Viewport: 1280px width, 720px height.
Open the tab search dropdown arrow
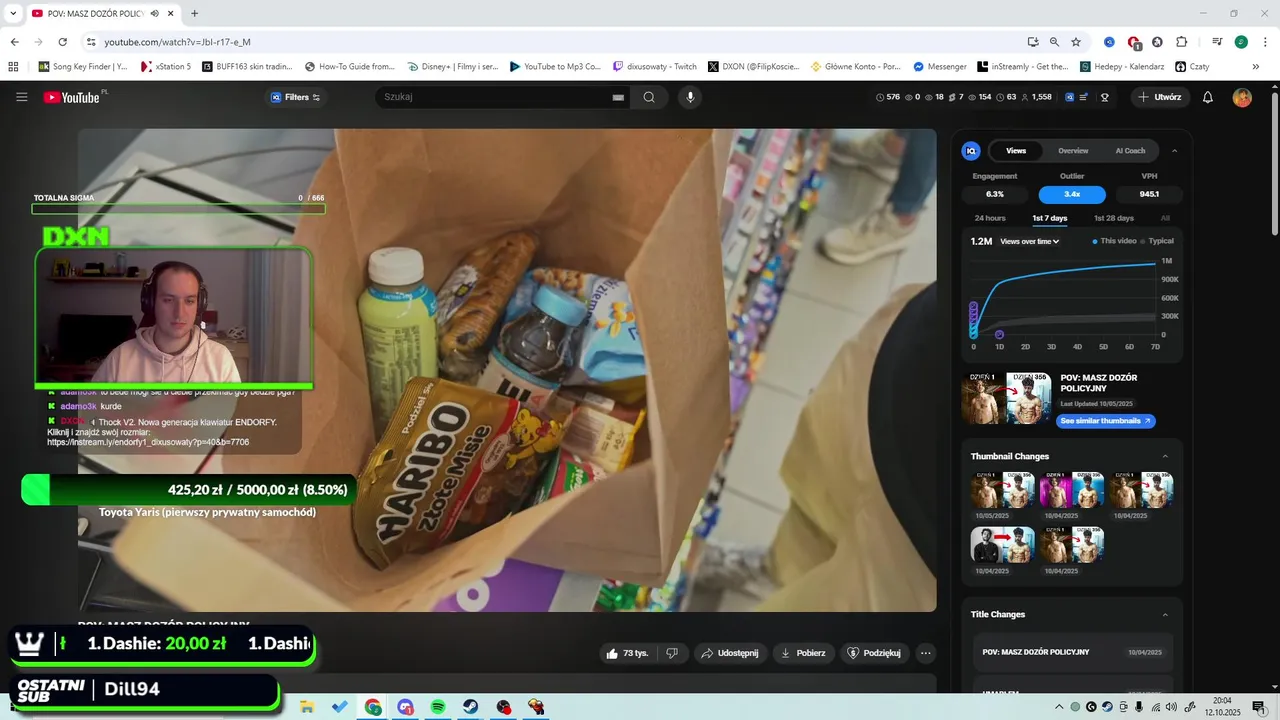point(13,13)
